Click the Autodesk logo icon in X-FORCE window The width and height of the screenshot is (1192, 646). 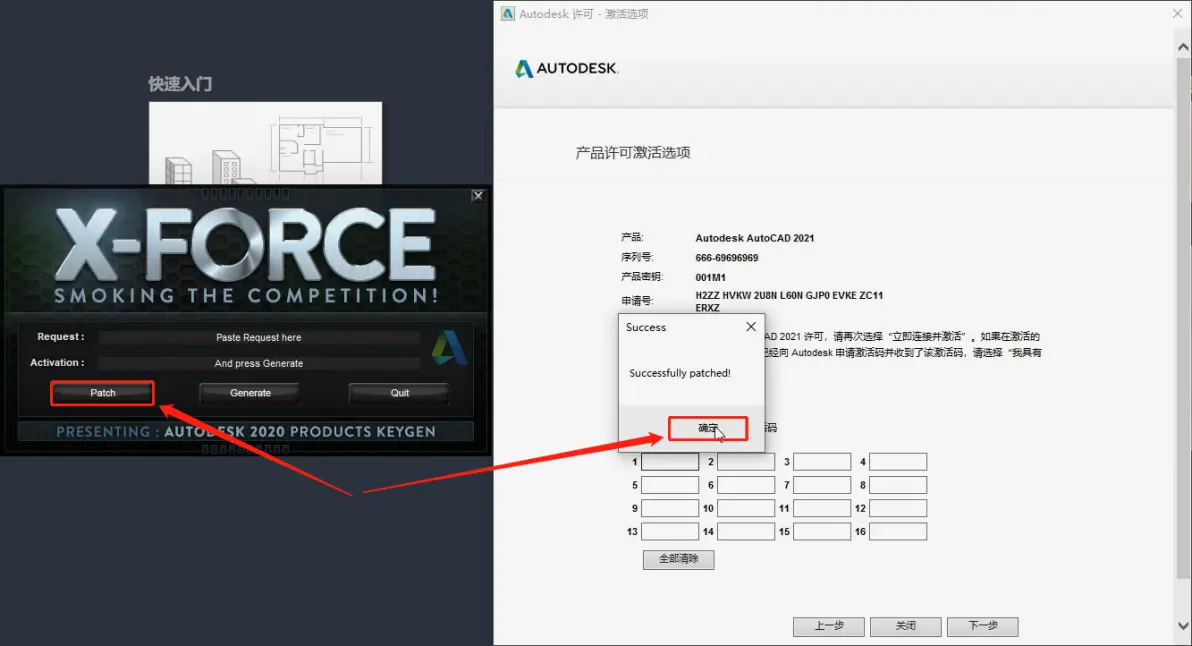click(x=449, y=348)
